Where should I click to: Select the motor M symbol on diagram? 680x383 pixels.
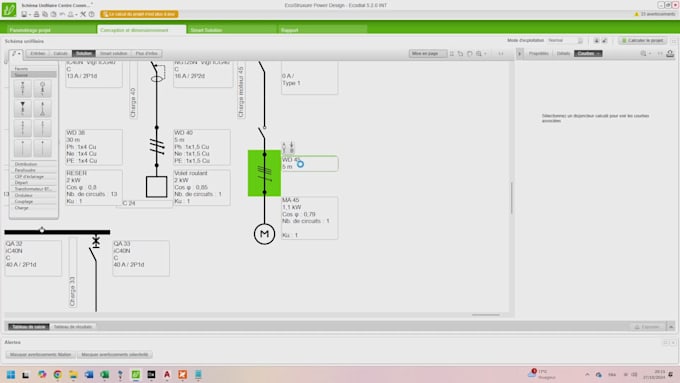tap(264, 234)
